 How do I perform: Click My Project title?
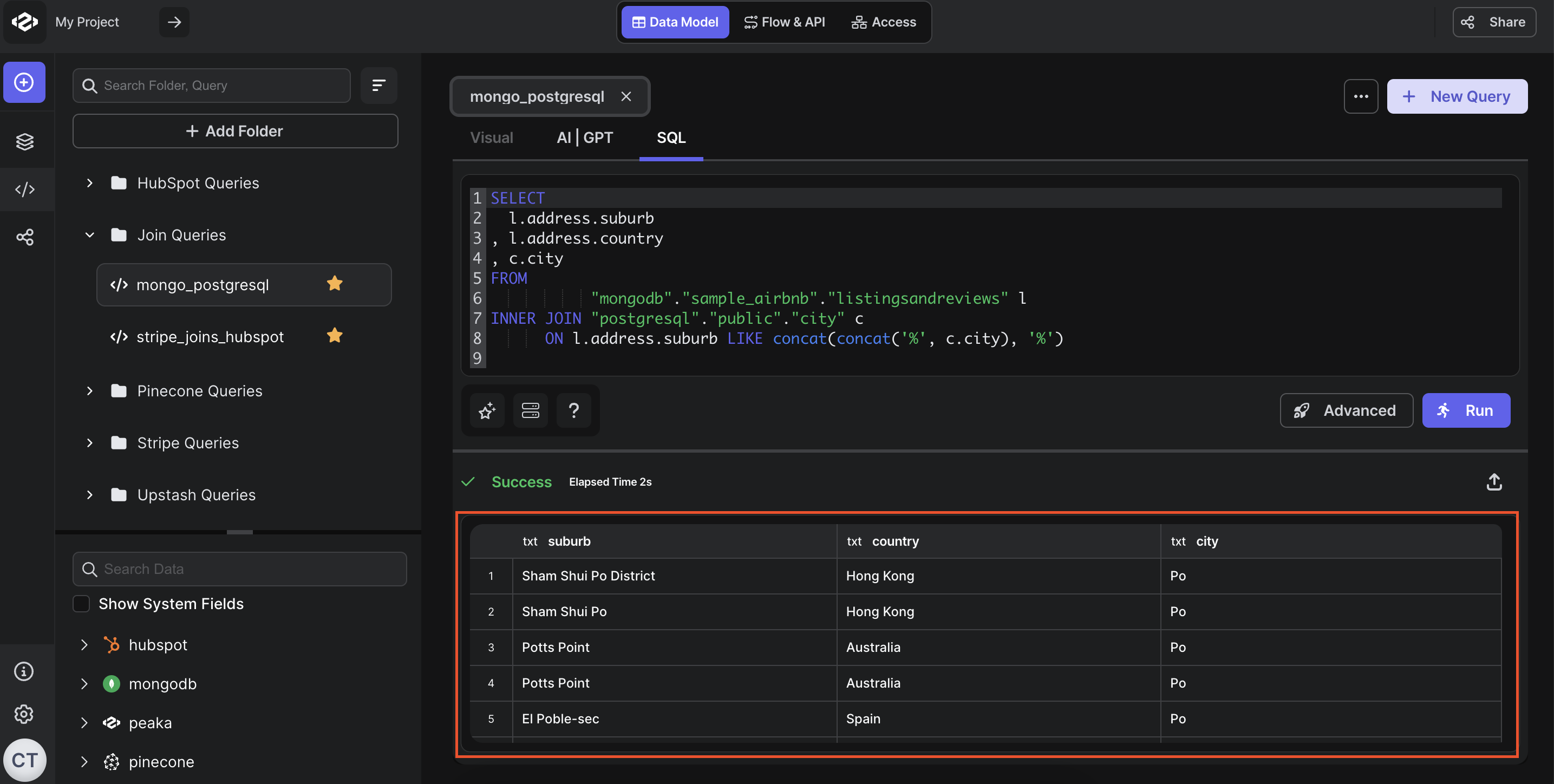[87, 22]
